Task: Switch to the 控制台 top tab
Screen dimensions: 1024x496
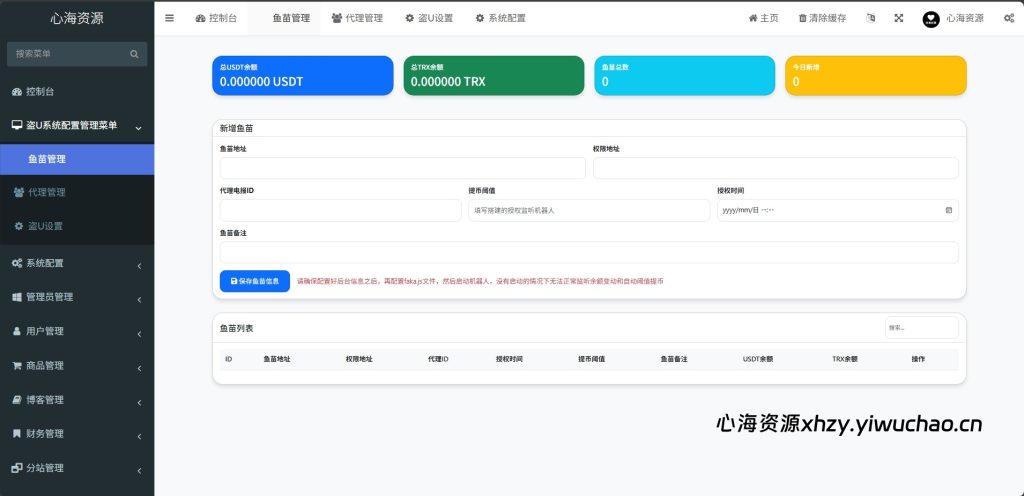Action: [216, 18]
